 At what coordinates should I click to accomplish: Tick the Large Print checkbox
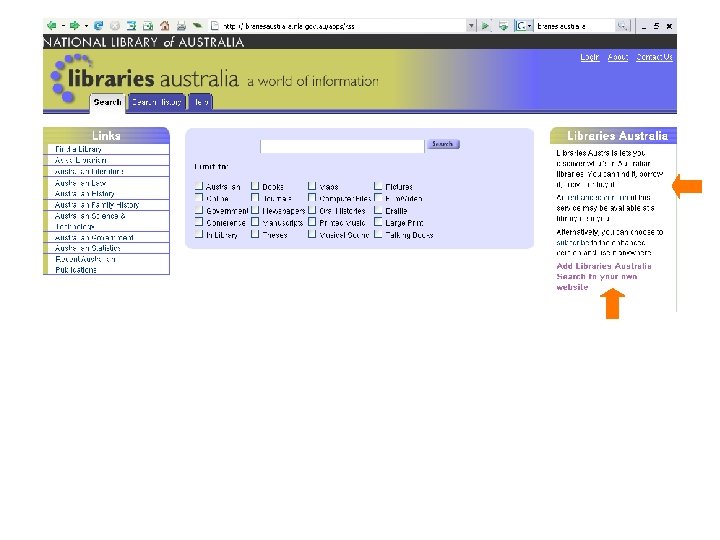pos(378,222)
